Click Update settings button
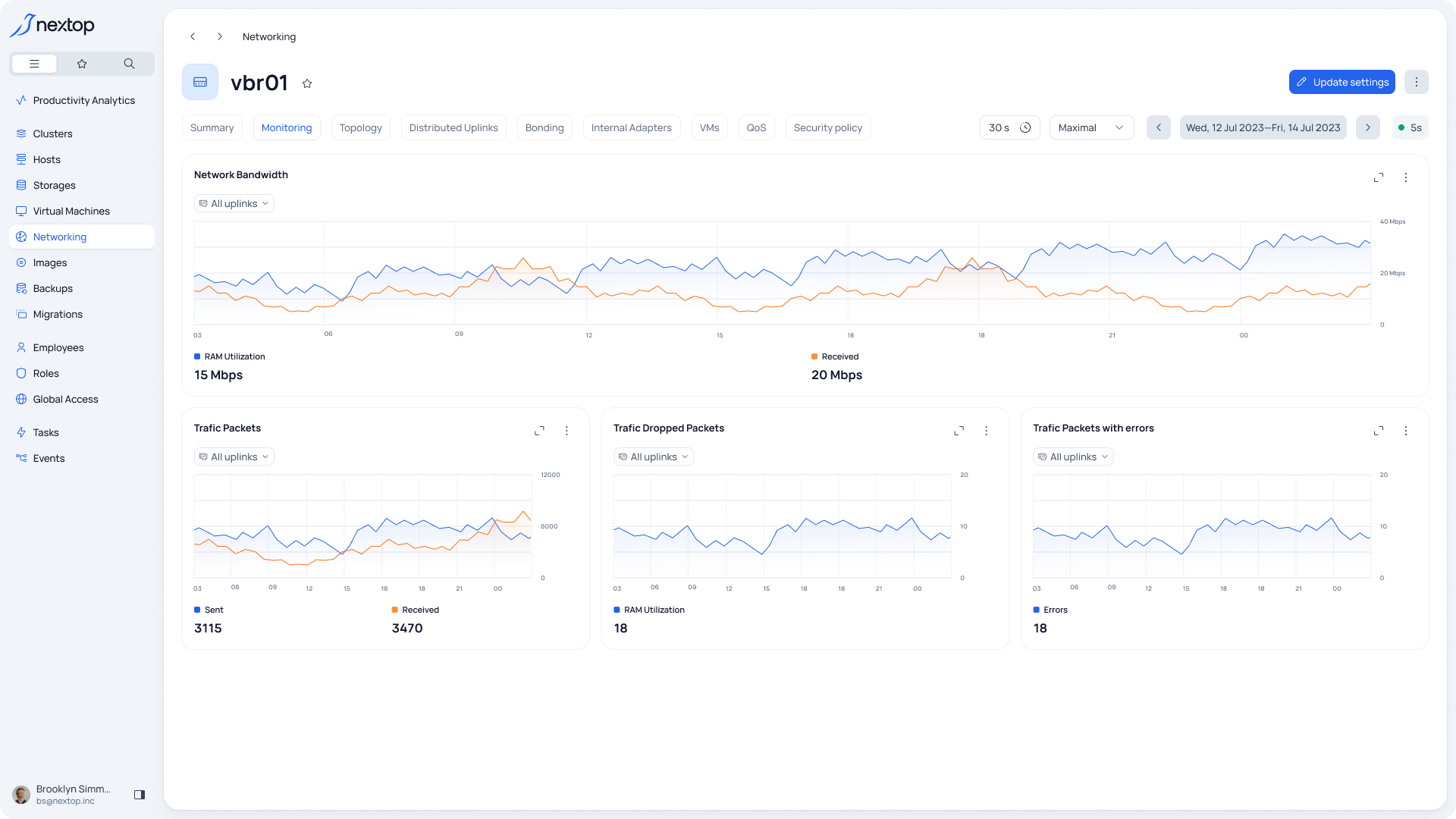Image resolution: width=1456 pixels, height=819 pixels. [x=1342, y=82]
